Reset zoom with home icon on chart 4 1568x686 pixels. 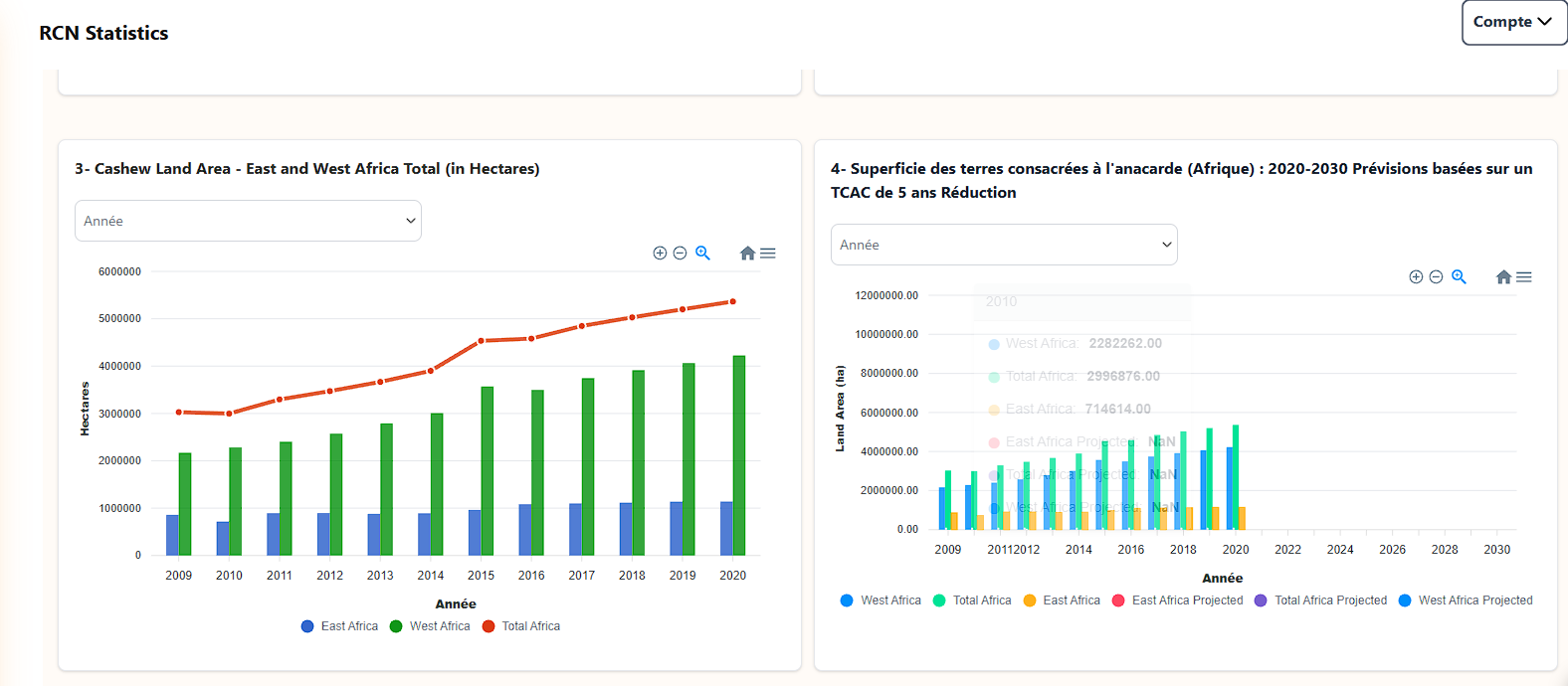click(1503, 277)
